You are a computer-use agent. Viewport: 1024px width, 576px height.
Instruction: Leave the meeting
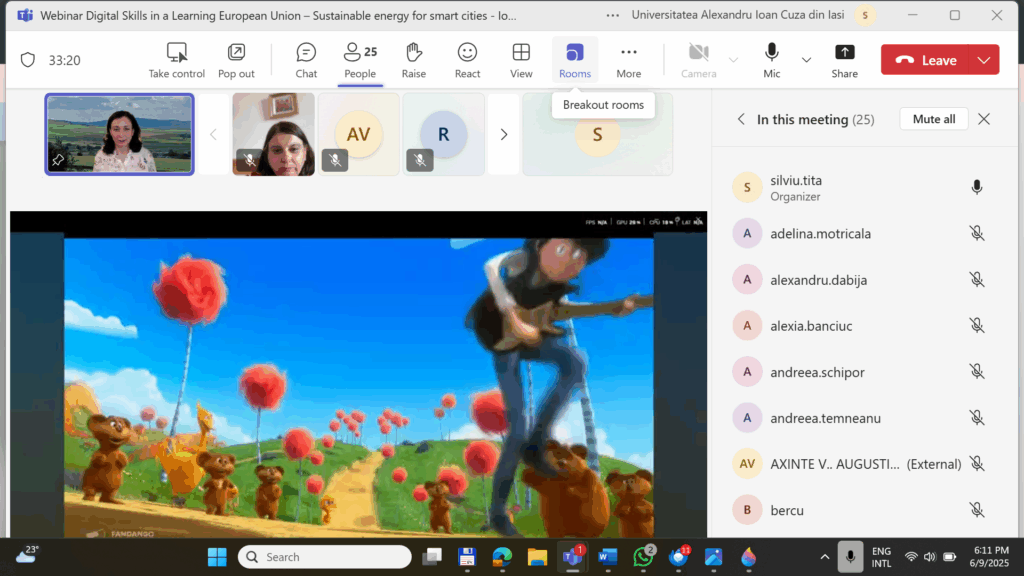tap(926, 60)
